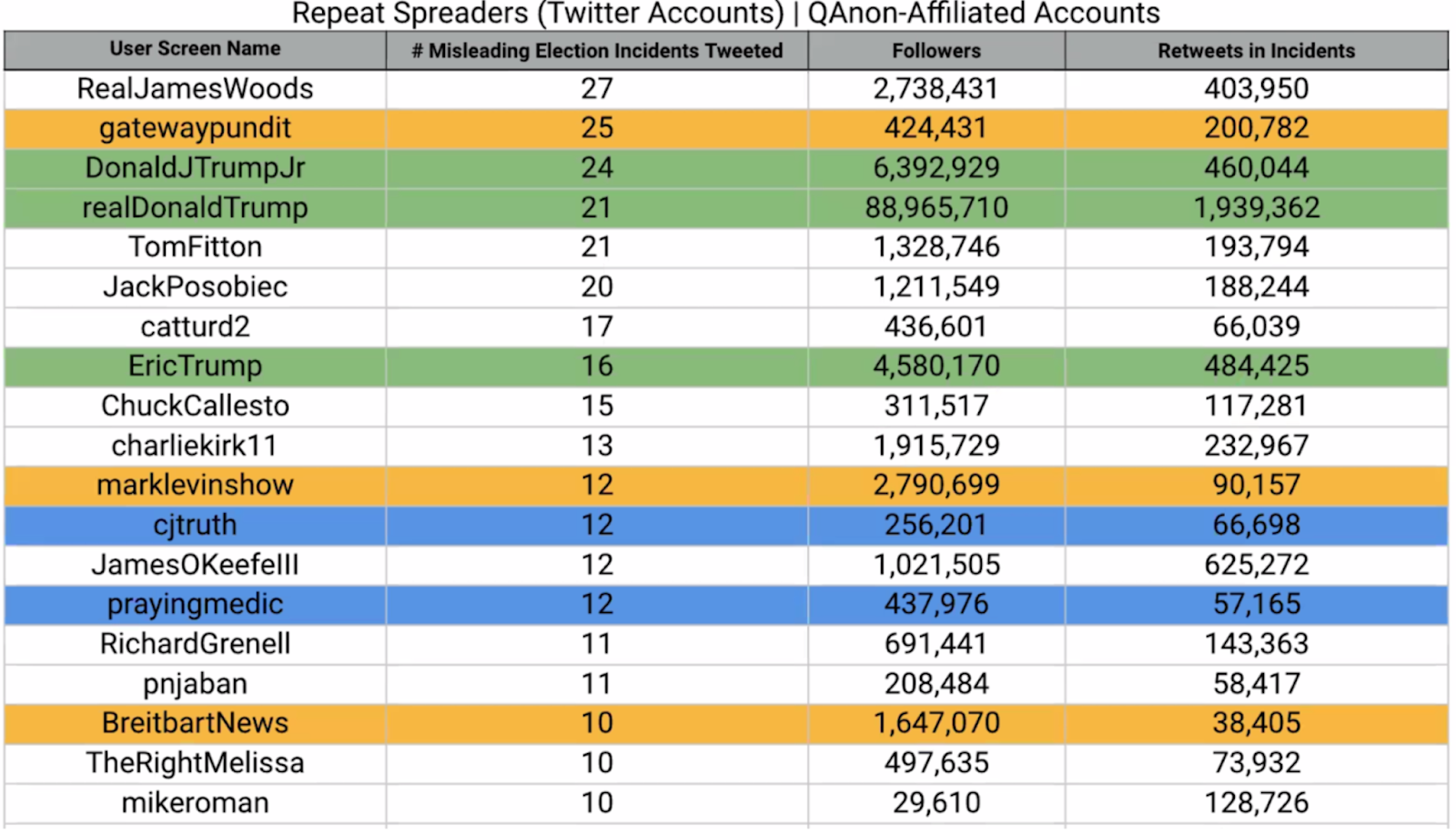Click retweets value 143,363
Image resolution: width=1456 pixels, height=834 pixels.
click(x=1257, y=644)
